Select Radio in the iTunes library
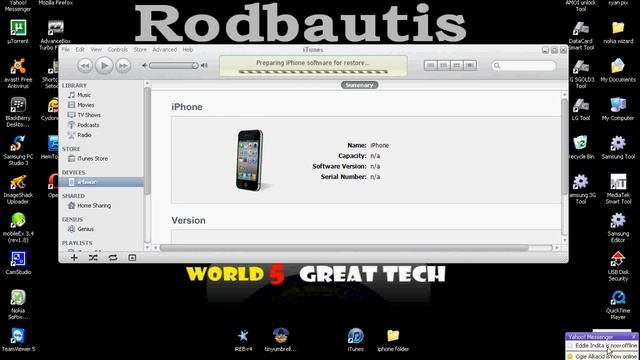640x360 pixels. point(84,135)
